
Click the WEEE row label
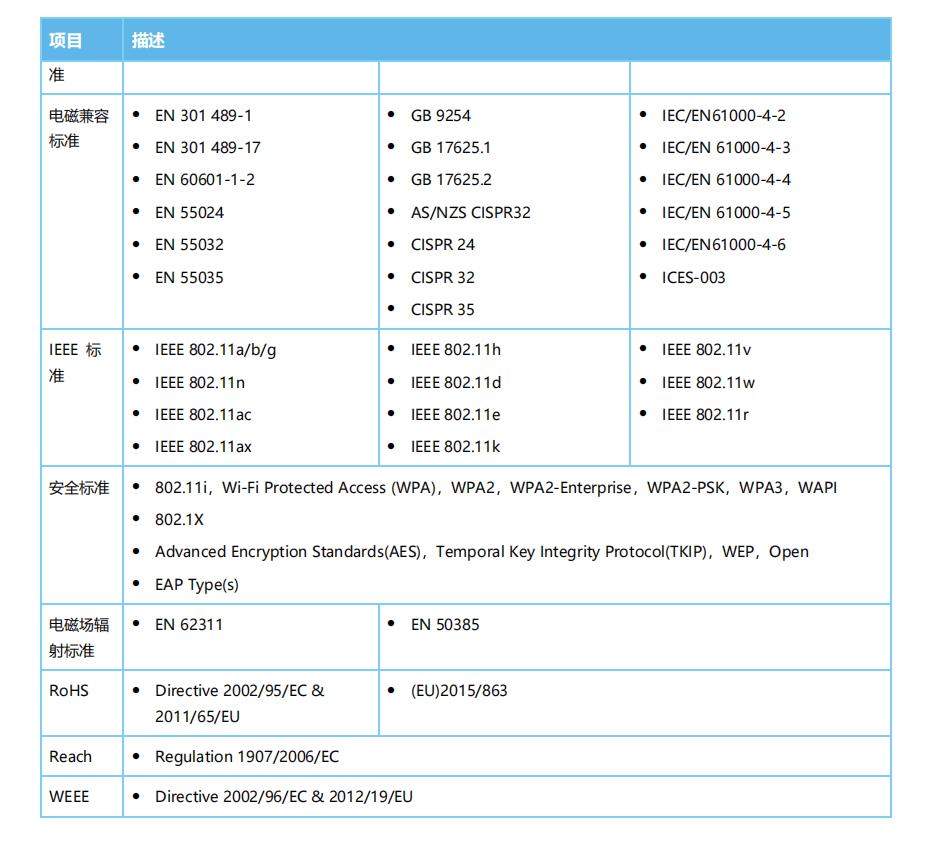point(69,796)
